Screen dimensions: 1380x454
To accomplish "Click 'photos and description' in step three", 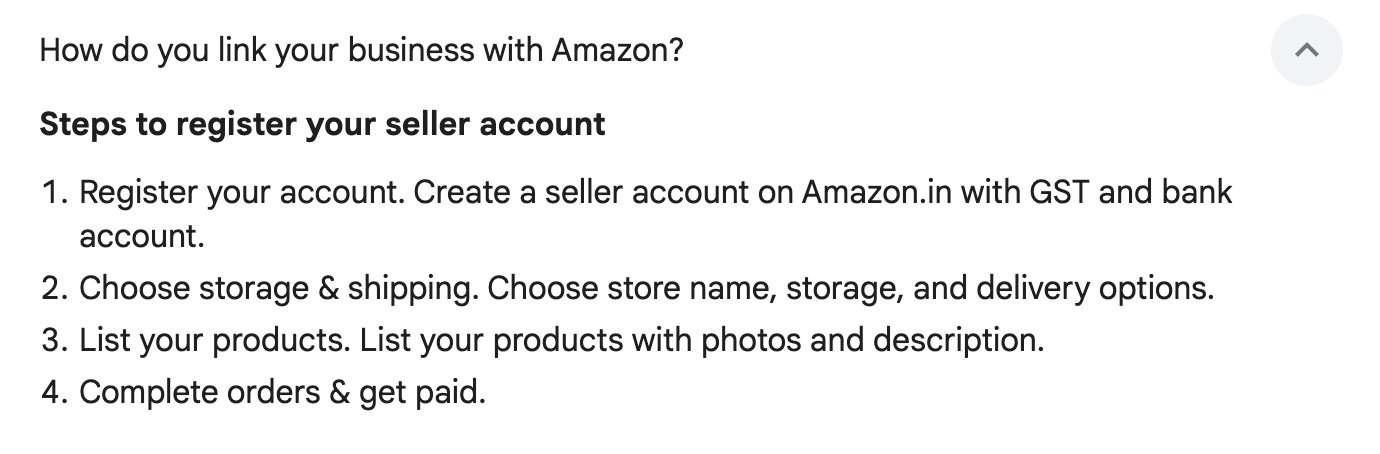I will click(872, 340).
